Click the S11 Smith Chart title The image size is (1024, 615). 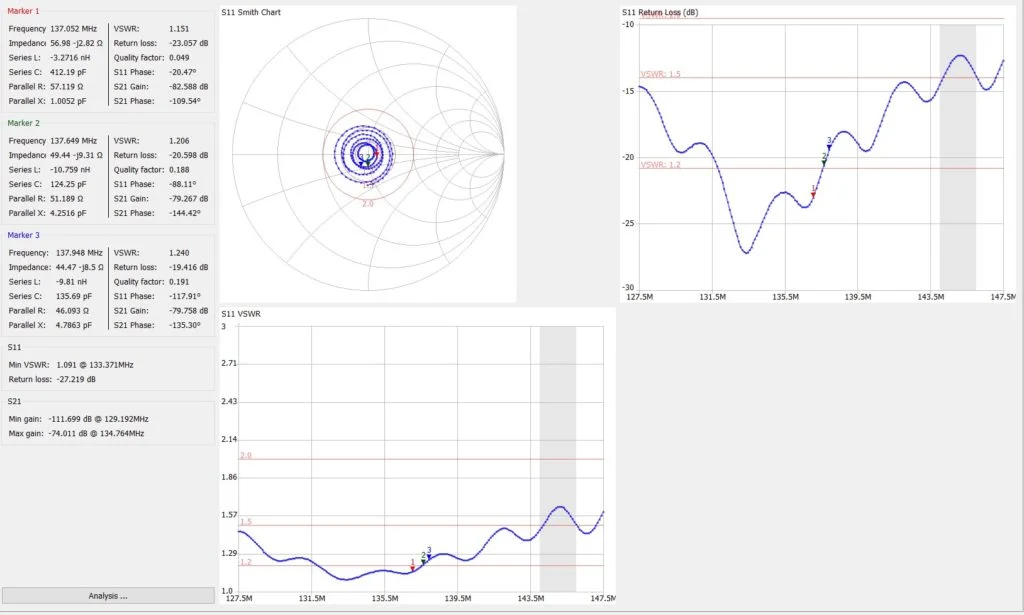click(x=251, y=15)
